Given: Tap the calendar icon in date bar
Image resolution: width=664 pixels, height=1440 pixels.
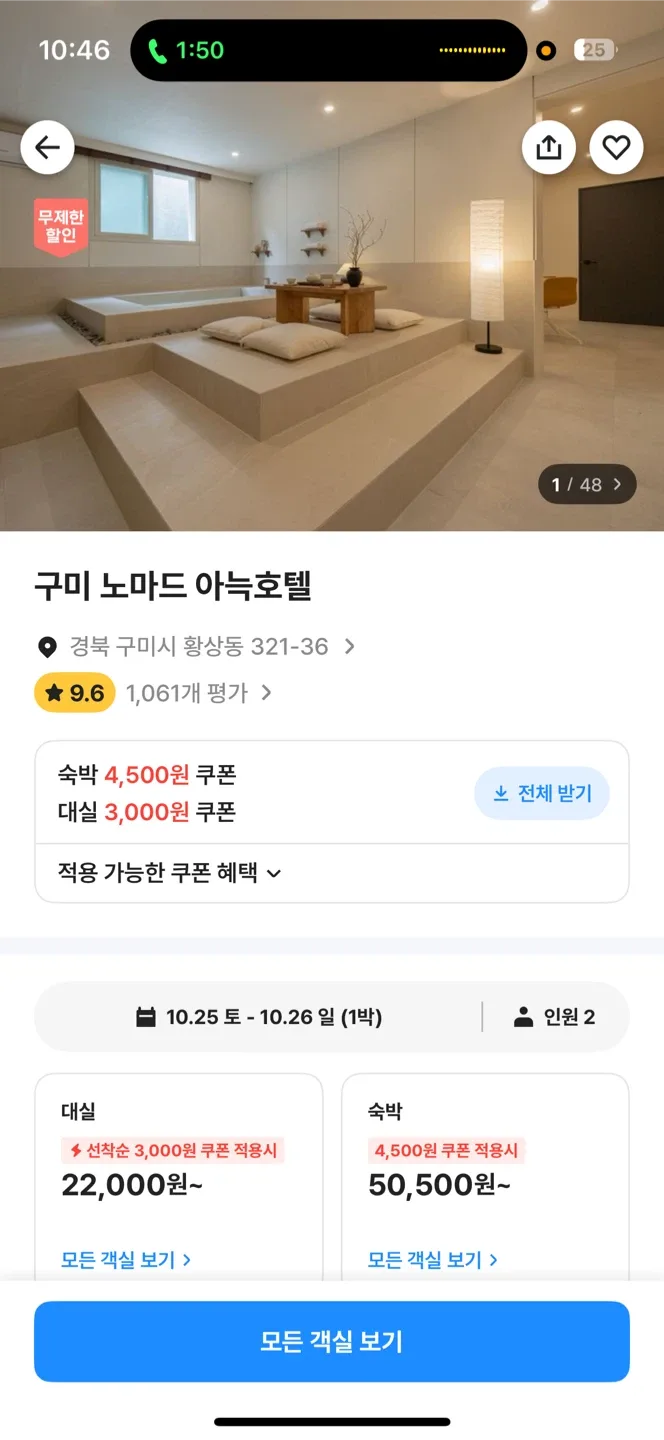Looking at the screenshot, I should (x=146, y=1017).
